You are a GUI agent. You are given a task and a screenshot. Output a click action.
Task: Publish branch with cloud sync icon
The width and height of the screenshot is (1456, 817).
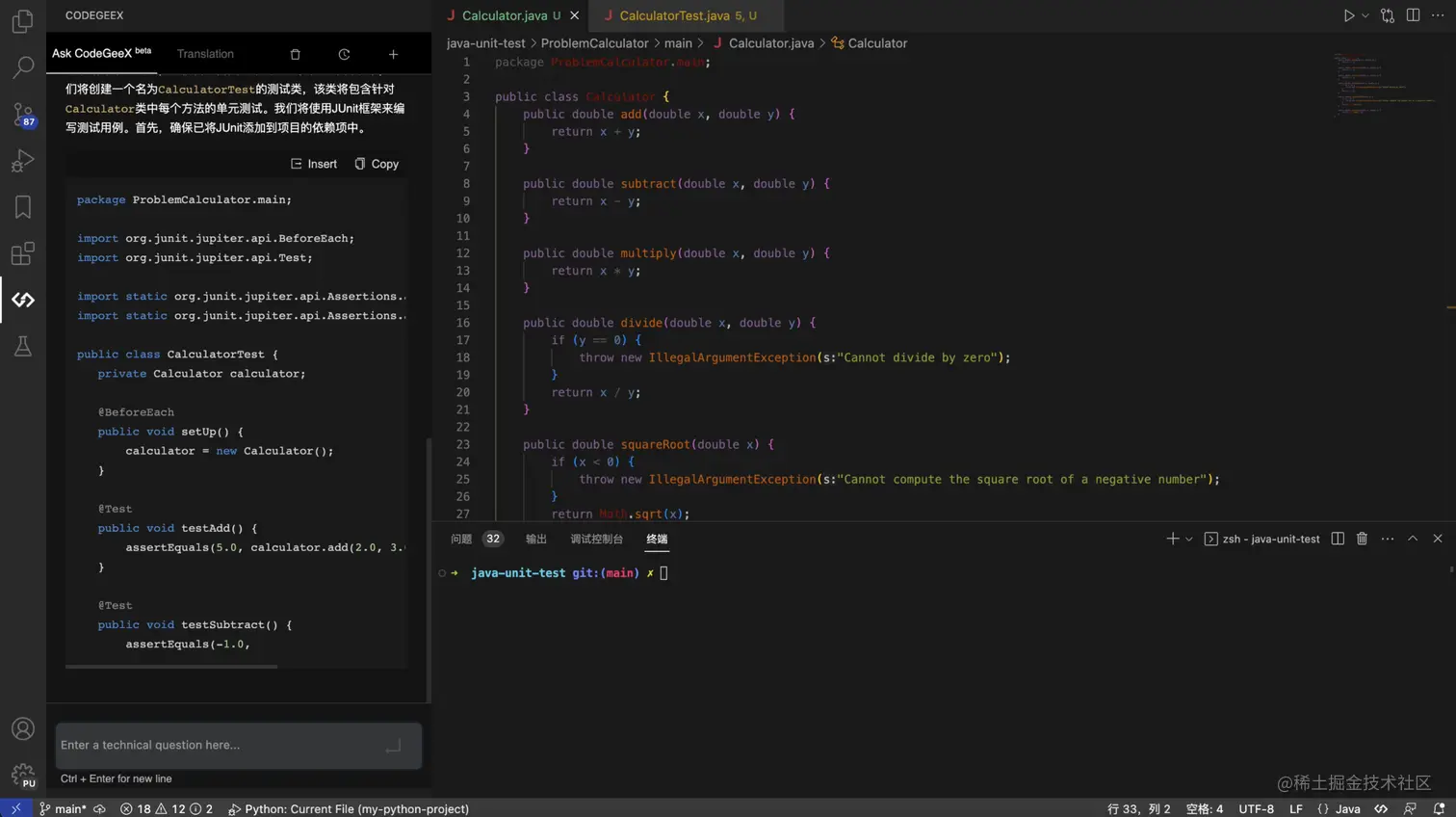(x=99, y=809)
